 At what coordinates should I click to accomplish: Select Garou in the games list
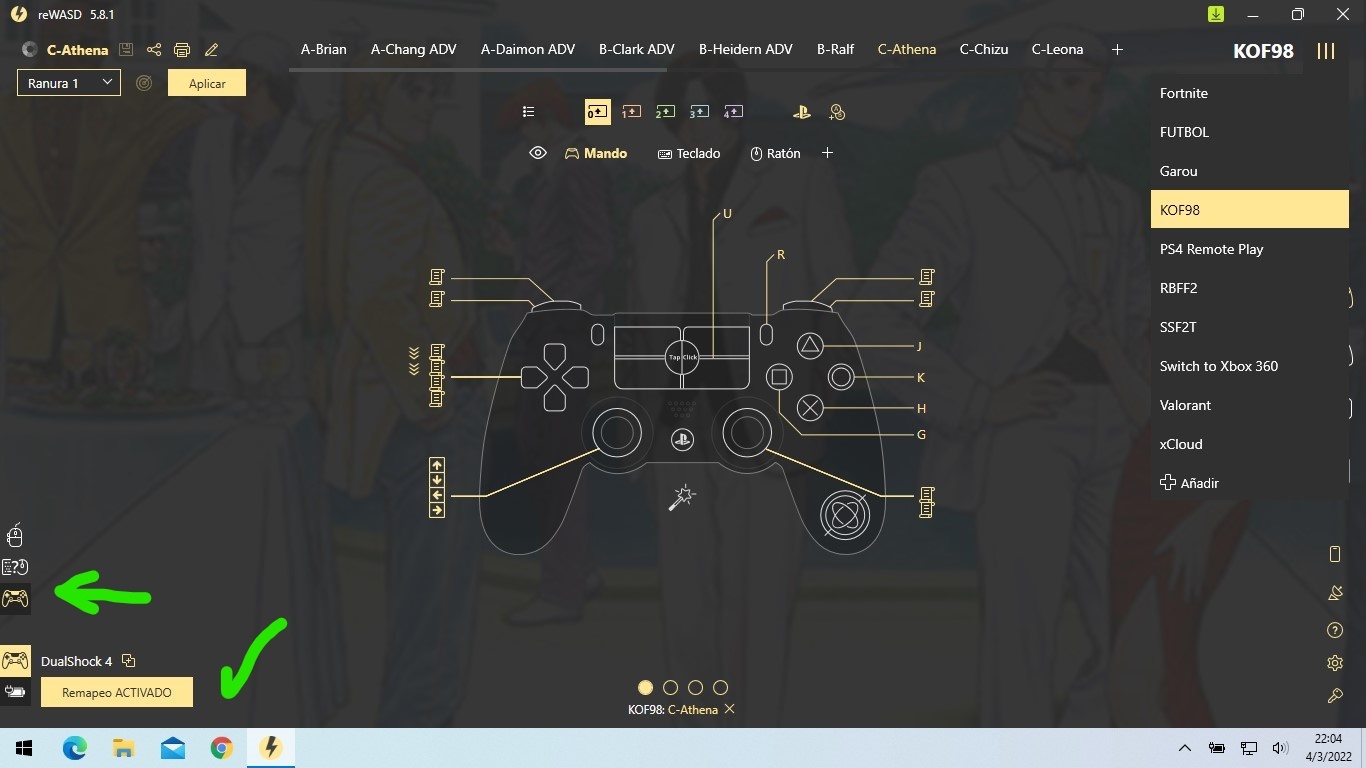point(1250,171)
